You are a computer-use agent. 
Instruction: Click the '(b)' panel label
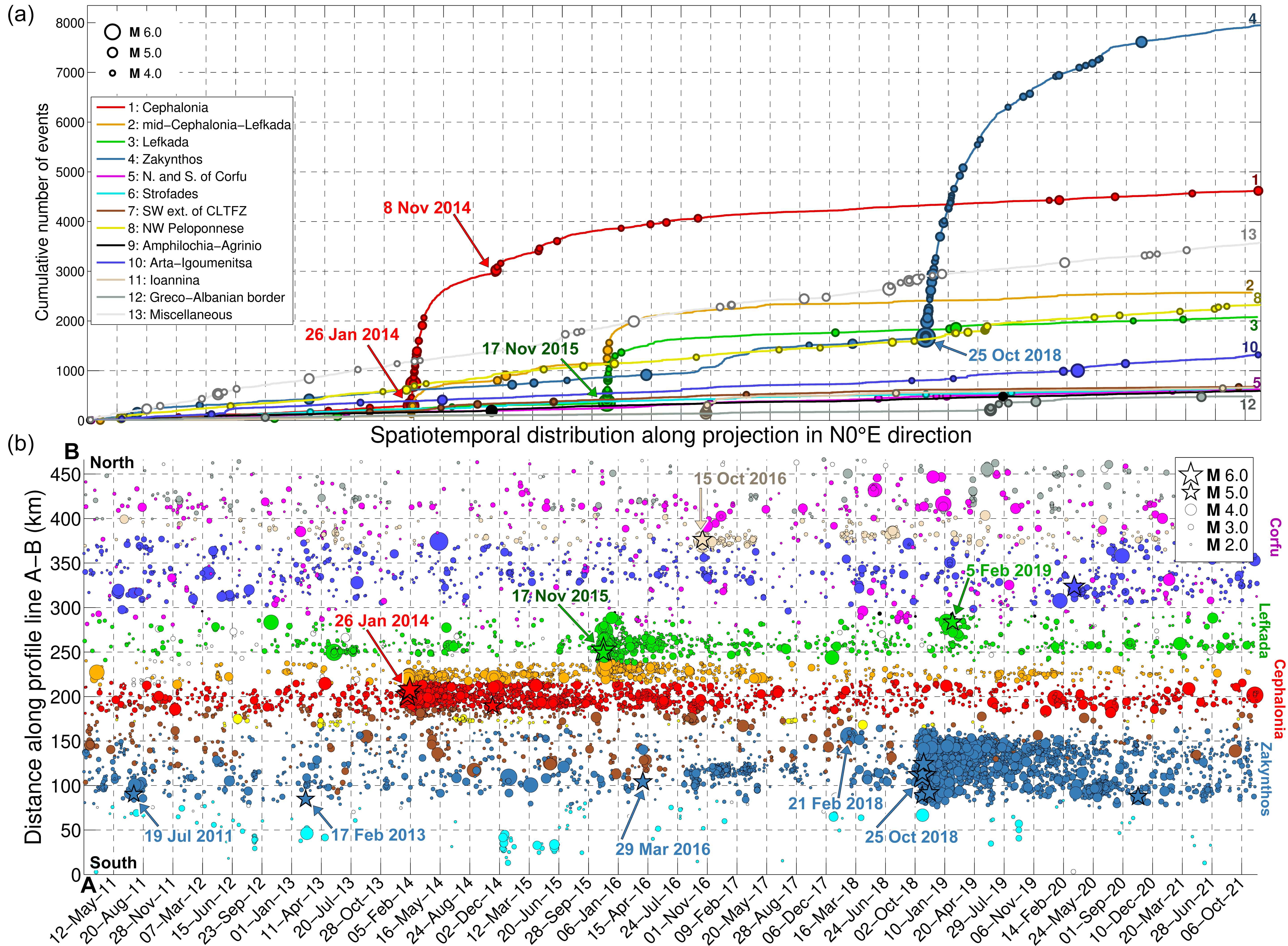tap(21, 444)
